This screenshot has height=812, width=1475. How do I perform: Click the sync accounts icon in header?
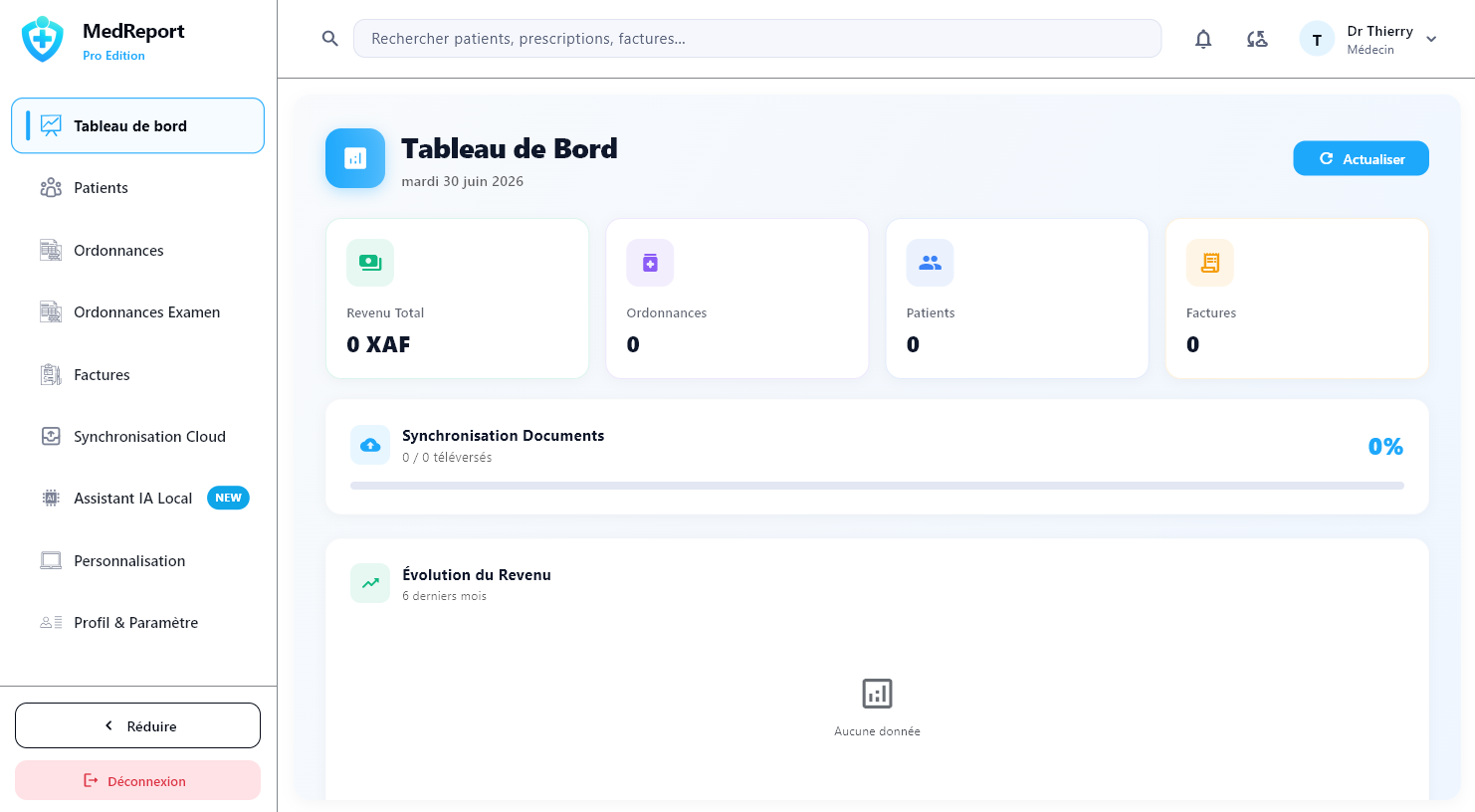tap(1257, 39)
